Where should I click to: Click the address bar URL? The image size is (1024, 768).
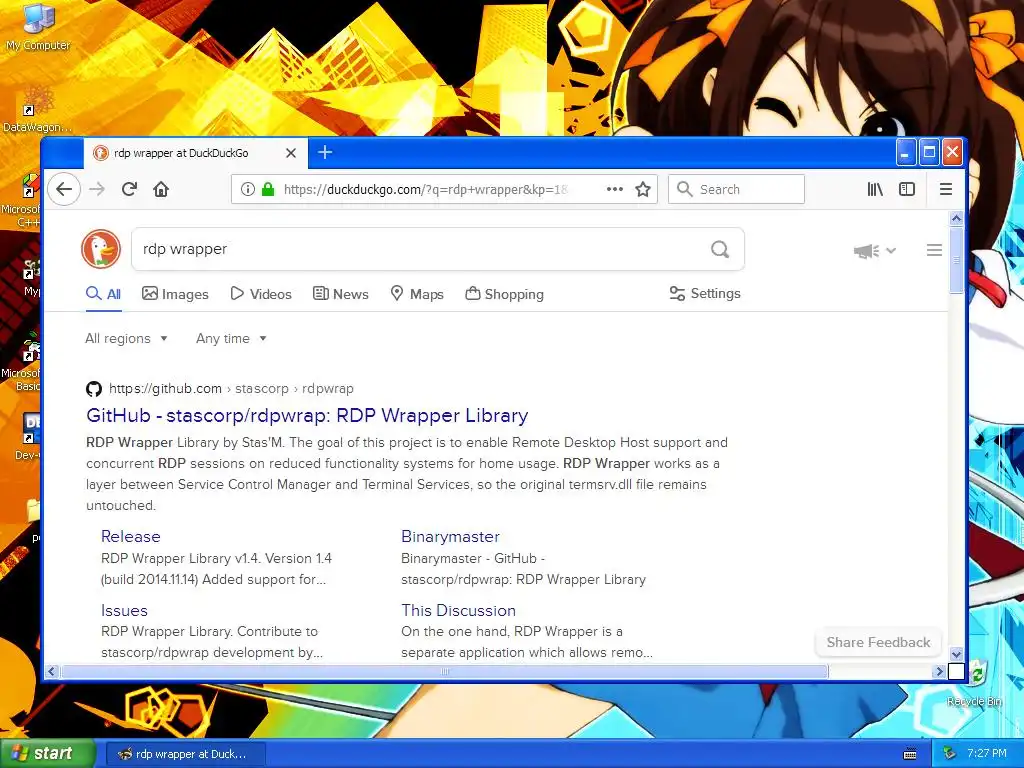[x=425, y=189]
